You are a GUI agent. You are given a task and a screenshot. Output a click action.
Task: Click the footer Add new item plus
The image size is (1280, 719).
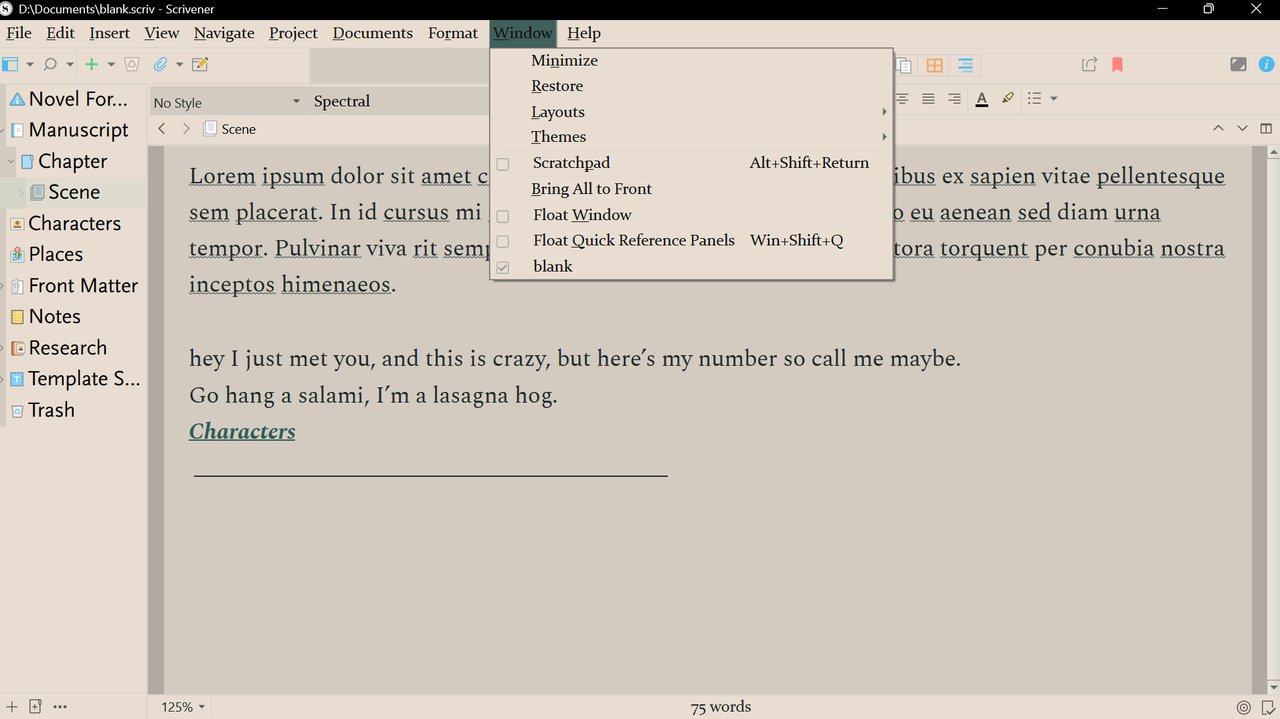12,707
